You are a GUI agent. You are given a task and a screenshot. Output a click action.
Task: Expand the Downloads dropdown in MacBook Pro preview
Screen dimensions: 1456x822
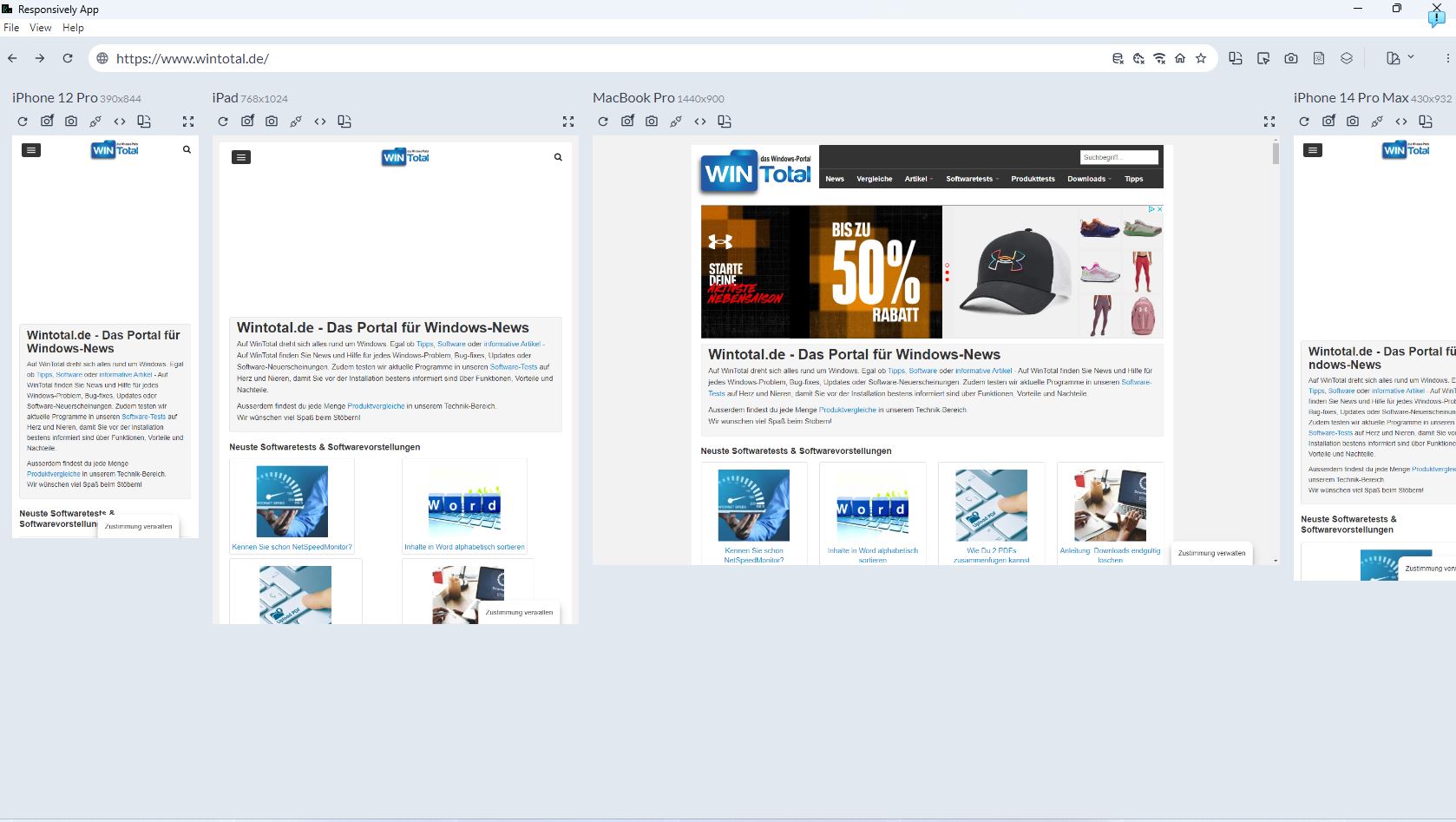pos(1090,179)
